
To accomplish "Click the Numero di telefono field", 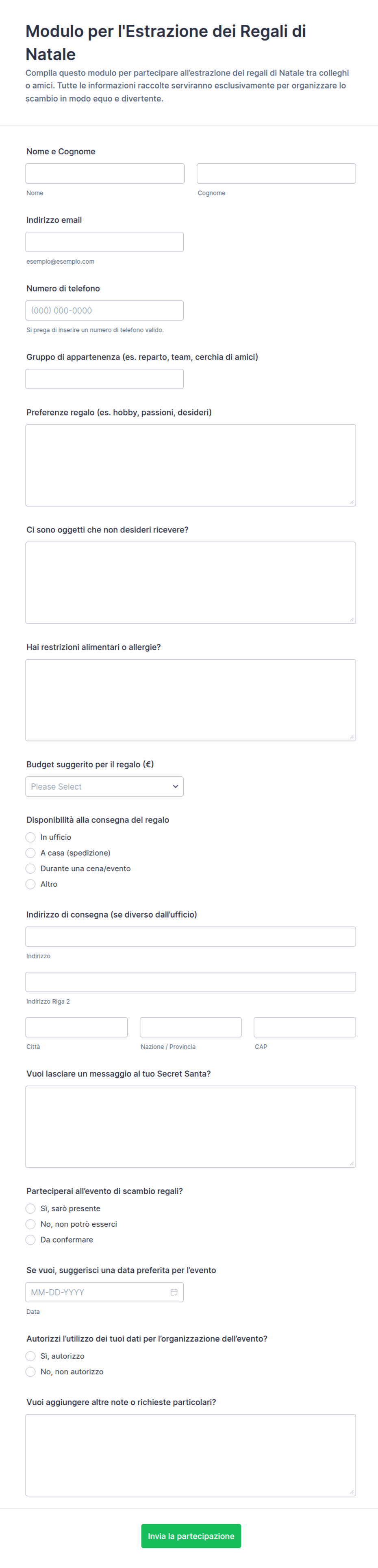I will (x=104, y=310).
